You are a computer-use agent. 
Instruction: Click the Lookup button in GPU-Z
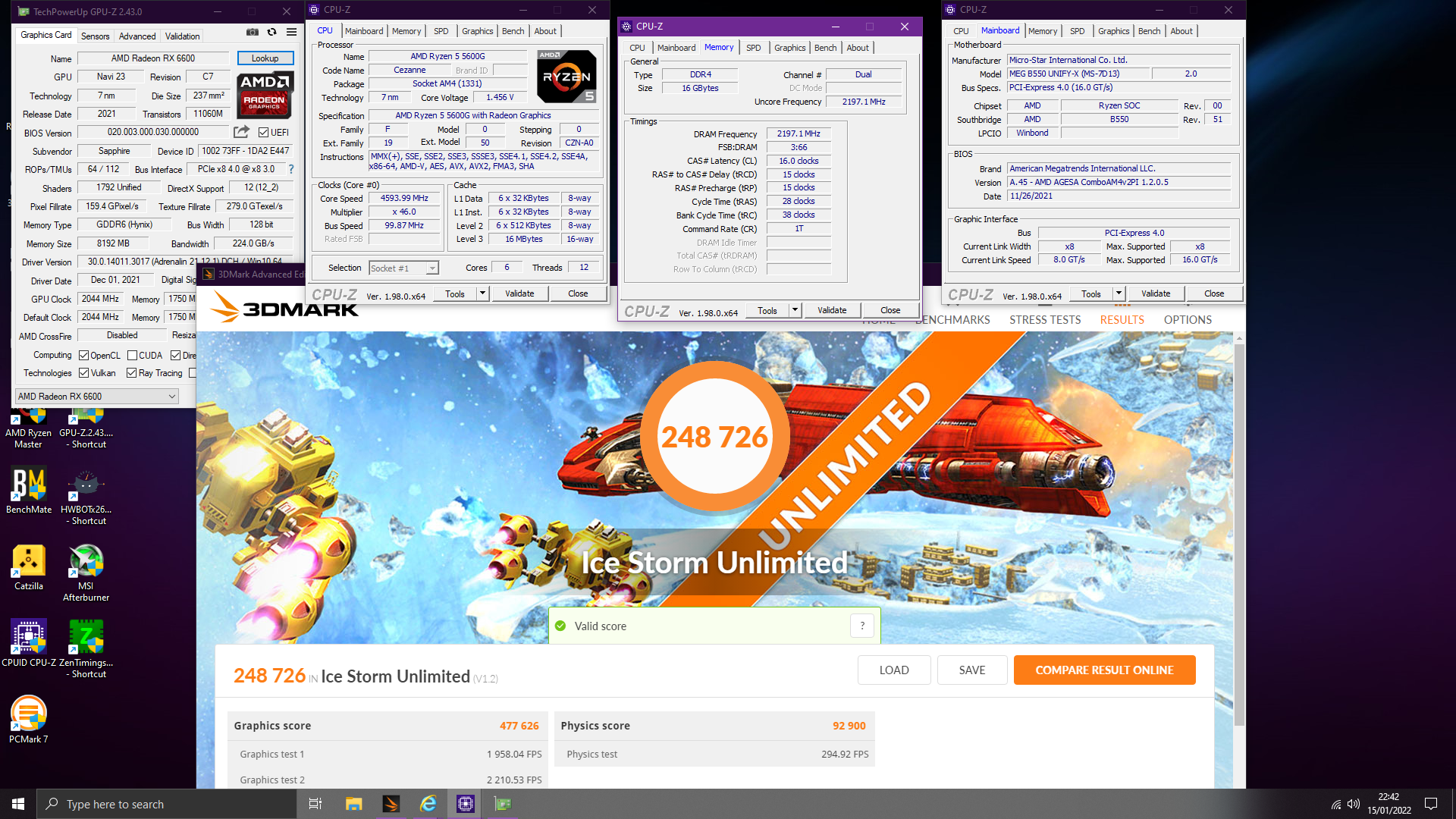[x=265, y=58]
